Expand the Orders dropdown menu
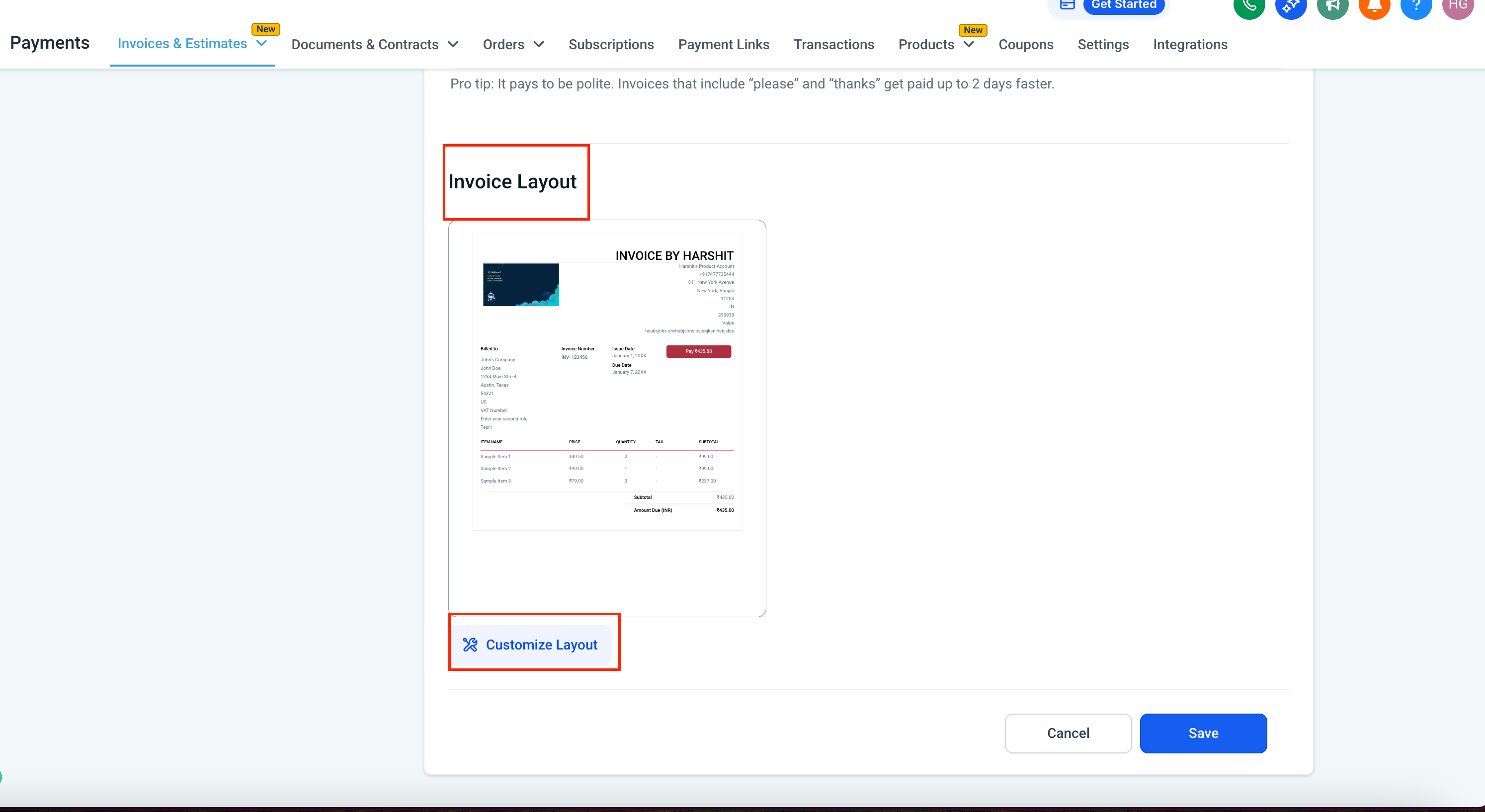Viewport: 1485px width, 812px height. coord(538,44)
